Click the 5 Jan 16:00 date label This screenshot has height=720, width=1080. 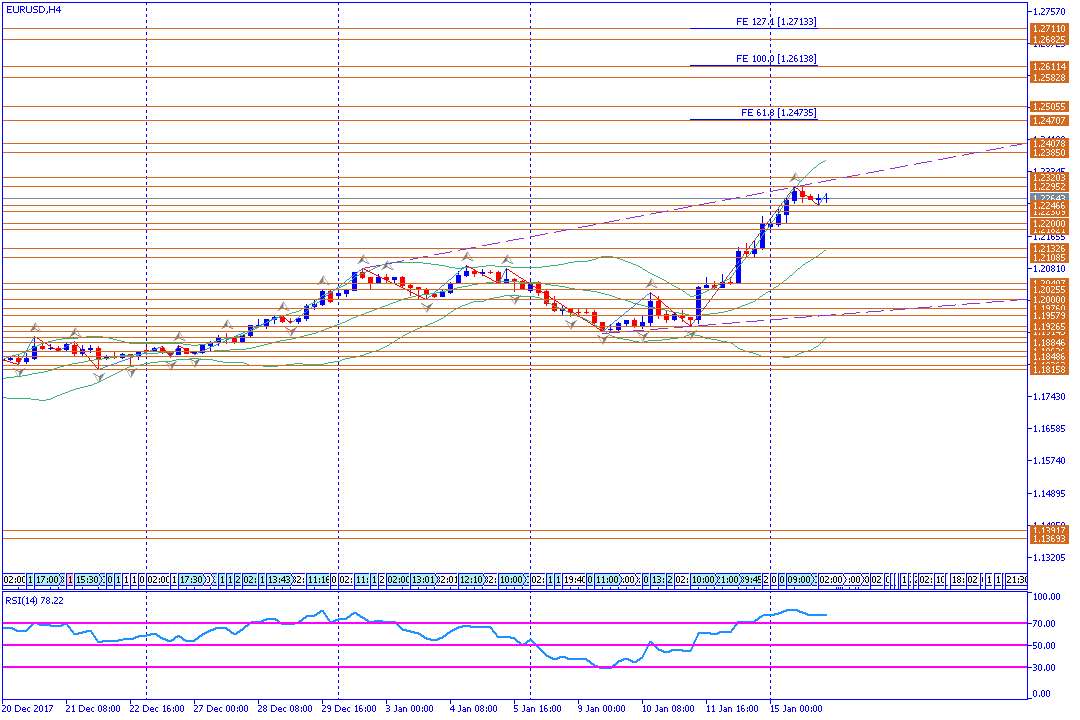click(537, 708)
